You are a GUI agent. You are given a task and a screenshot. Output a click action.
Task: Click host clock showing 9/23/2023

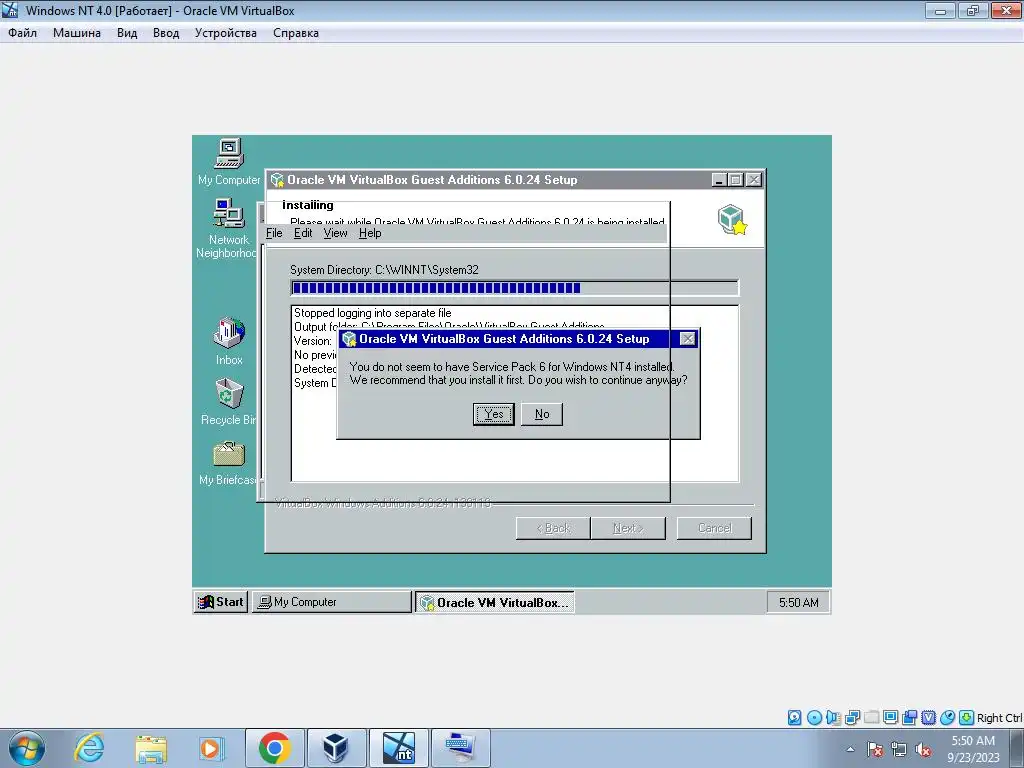(973, 749)
